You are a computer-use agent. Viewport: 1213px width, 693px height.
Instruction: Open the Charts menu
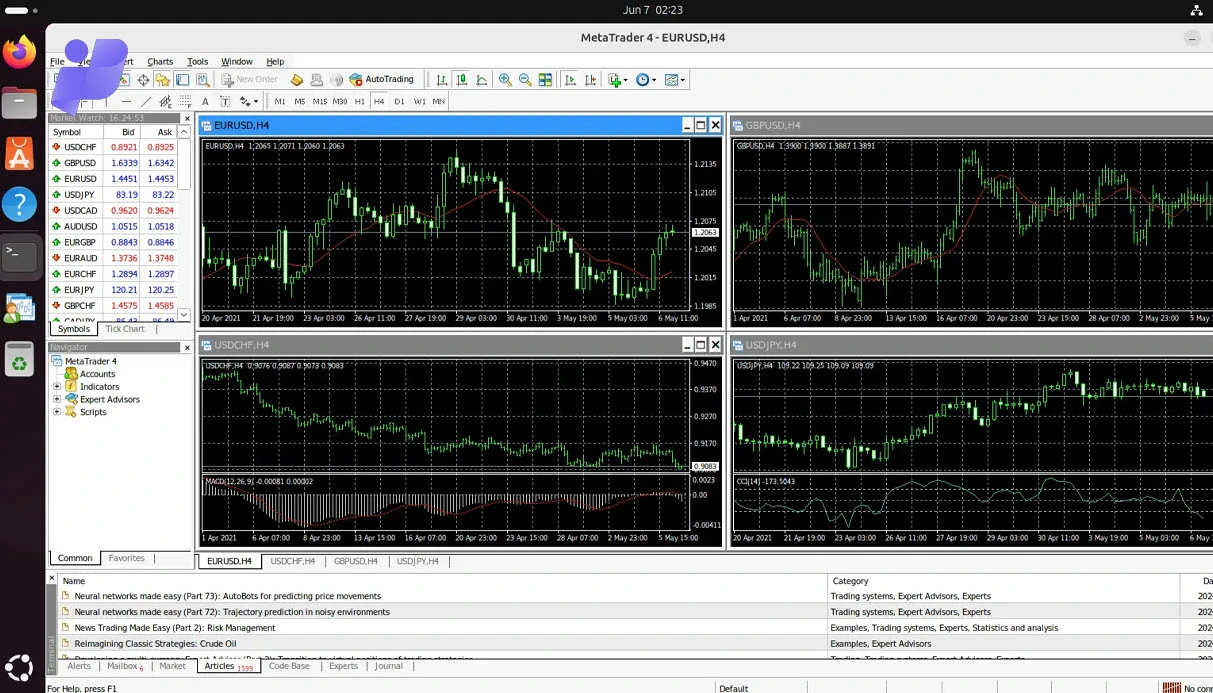pyautogui.click(x=160, y=62)
